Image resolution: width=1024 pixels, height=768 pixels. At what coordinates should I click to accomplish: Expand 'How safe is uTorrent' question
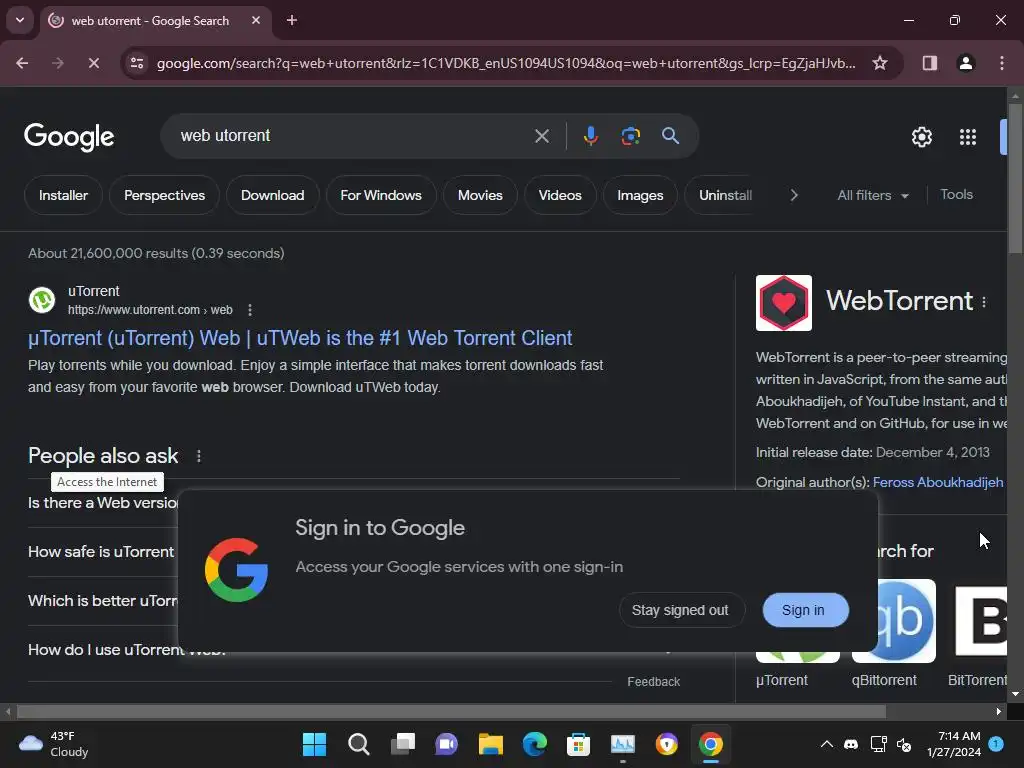click(101, 552)
